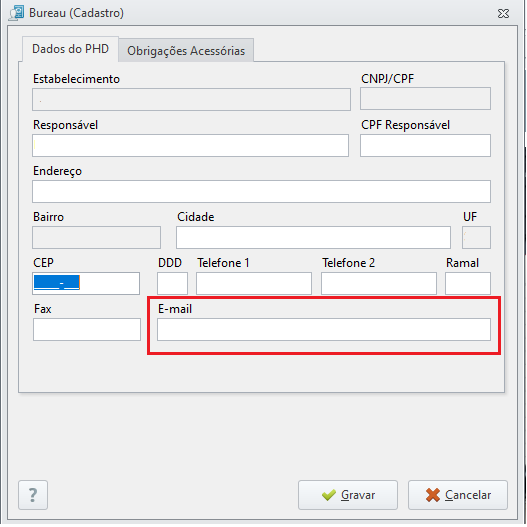527x527 pixels.
Task: Activate the CEP masked field
Action: tap(86, 283)
